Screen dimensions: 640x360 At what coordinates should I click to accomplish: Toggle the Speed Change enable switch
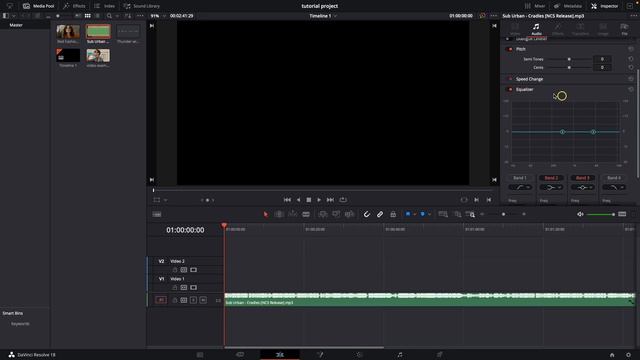(x=509, y=79)
